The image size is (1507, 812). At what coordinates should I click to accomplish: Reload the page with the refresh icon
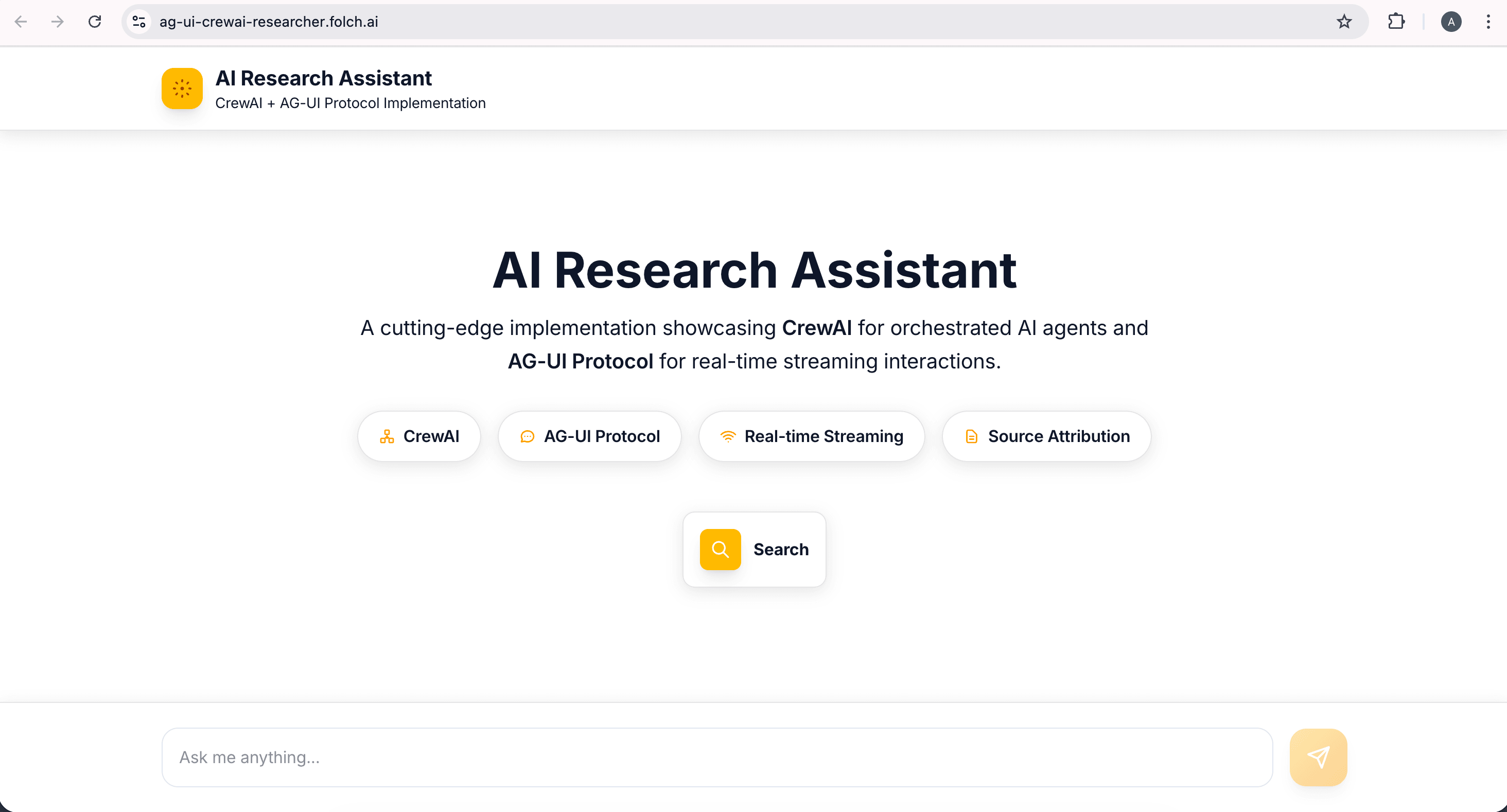tap(95, 22)
